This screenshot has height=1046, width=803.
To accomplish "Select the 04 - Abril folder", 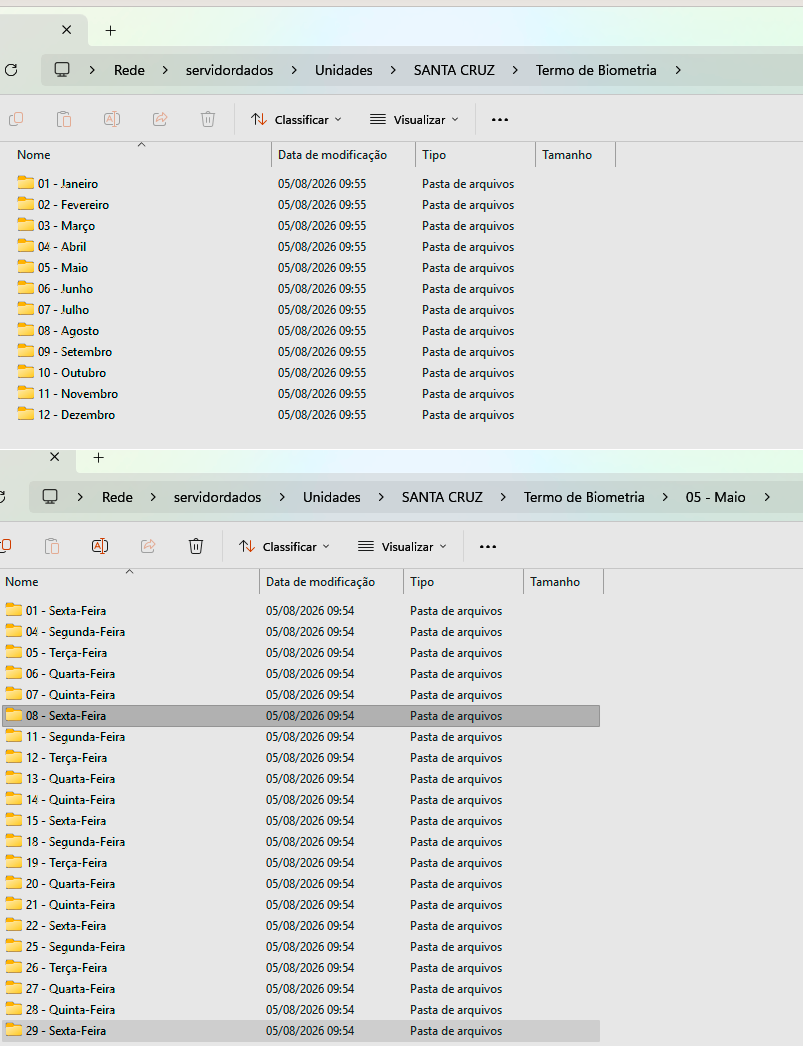I will [x=62, y=247].
